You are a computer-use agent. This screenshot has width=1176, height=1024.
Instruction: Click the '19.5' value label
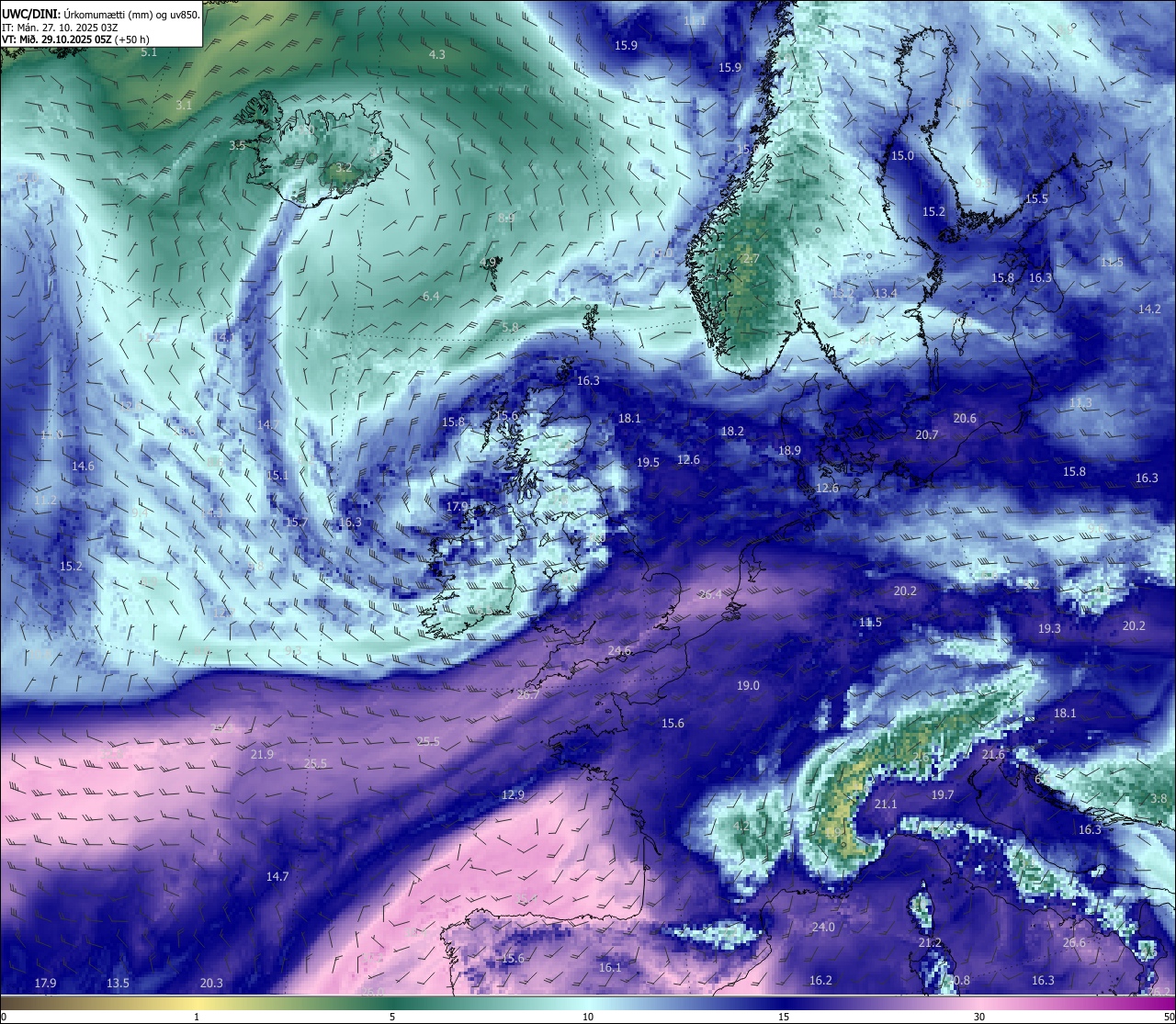click(649, 463)
